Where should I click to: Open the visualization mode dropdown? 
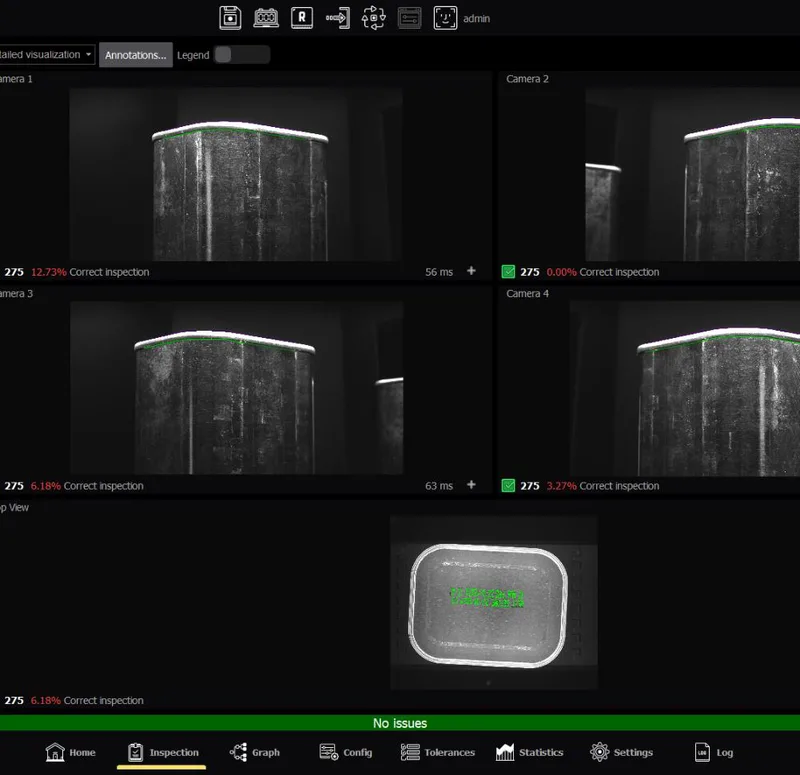point(47,55)
